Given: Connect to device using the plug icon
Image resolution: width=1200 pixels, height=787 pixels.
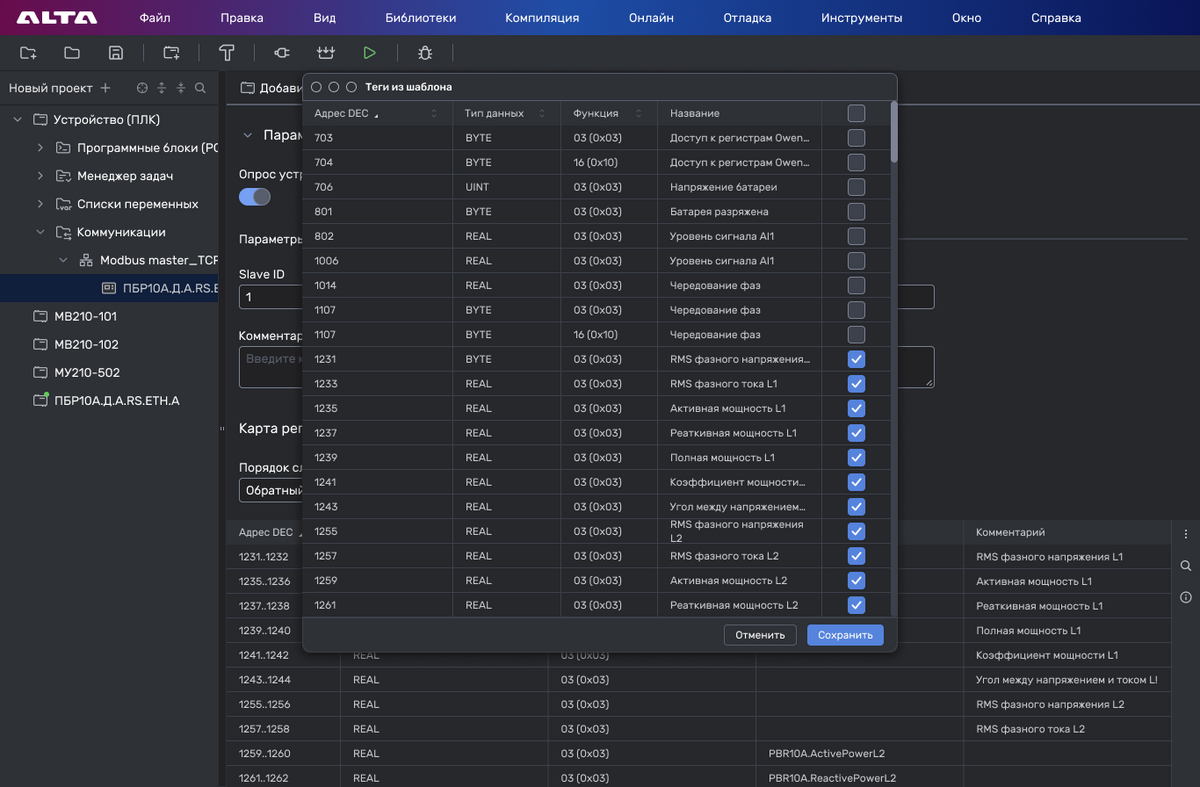Looking at the screenshot, I should point(282,53).
